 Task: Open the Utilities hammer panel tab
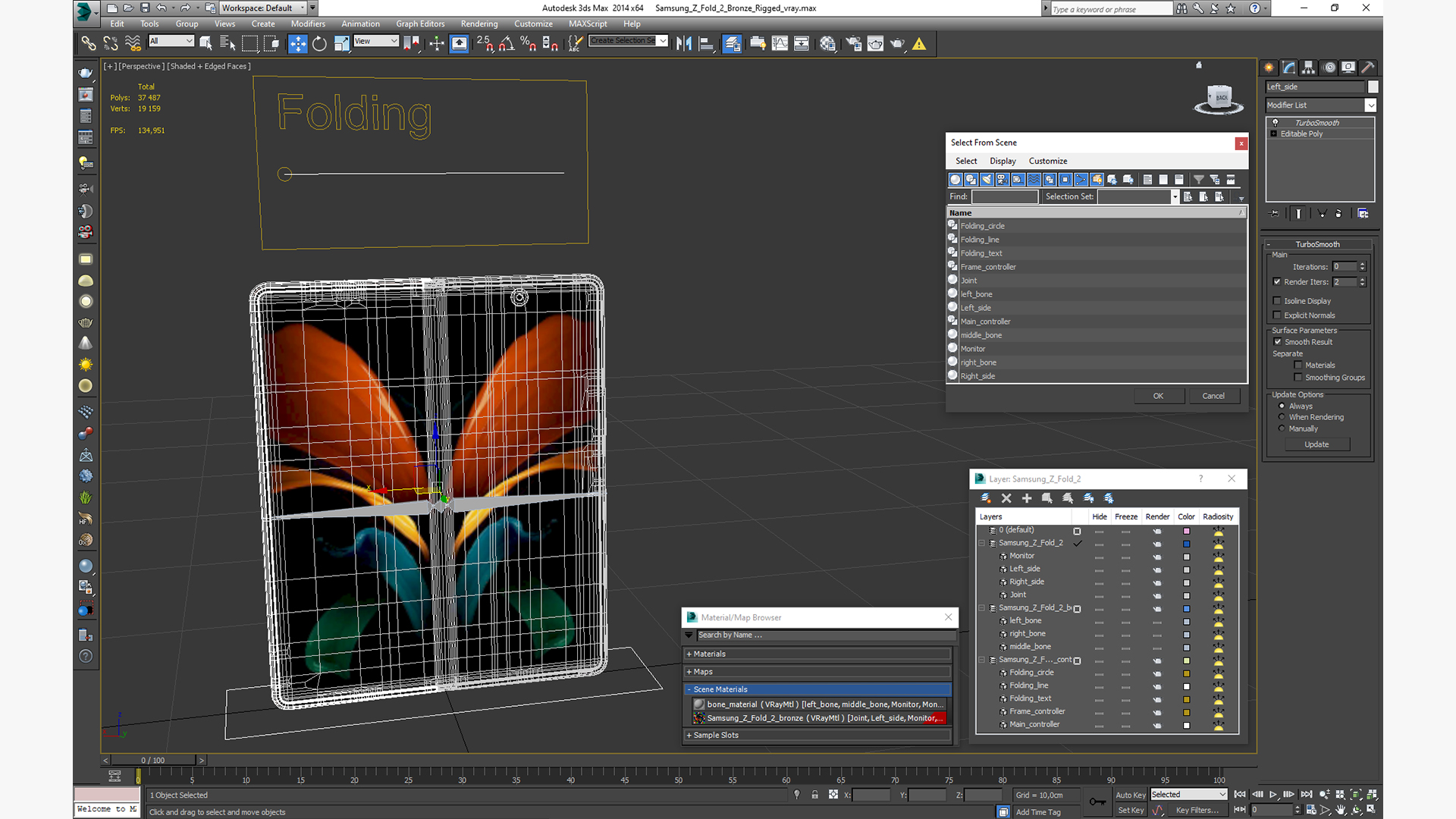[x=1368, y=67]
